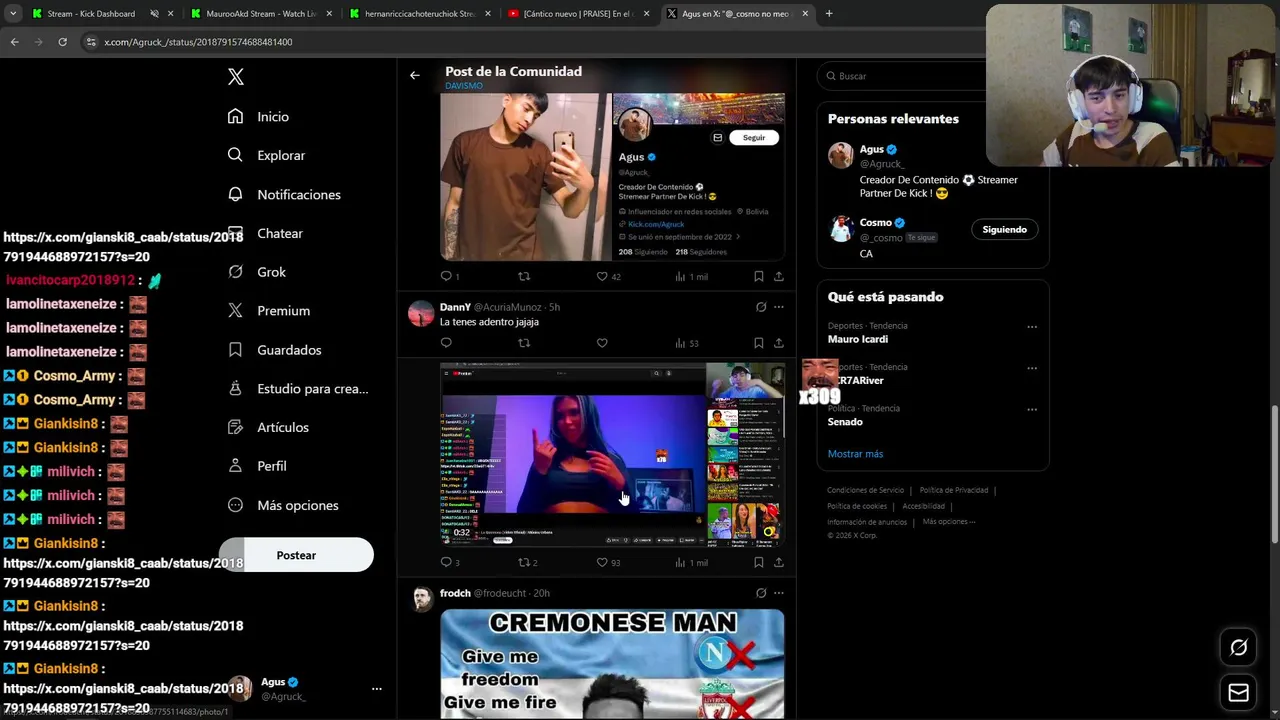The image size is (1280, 720).
Task: Click the Guardados bookmark icon
Action: click(x=235, y=350)
